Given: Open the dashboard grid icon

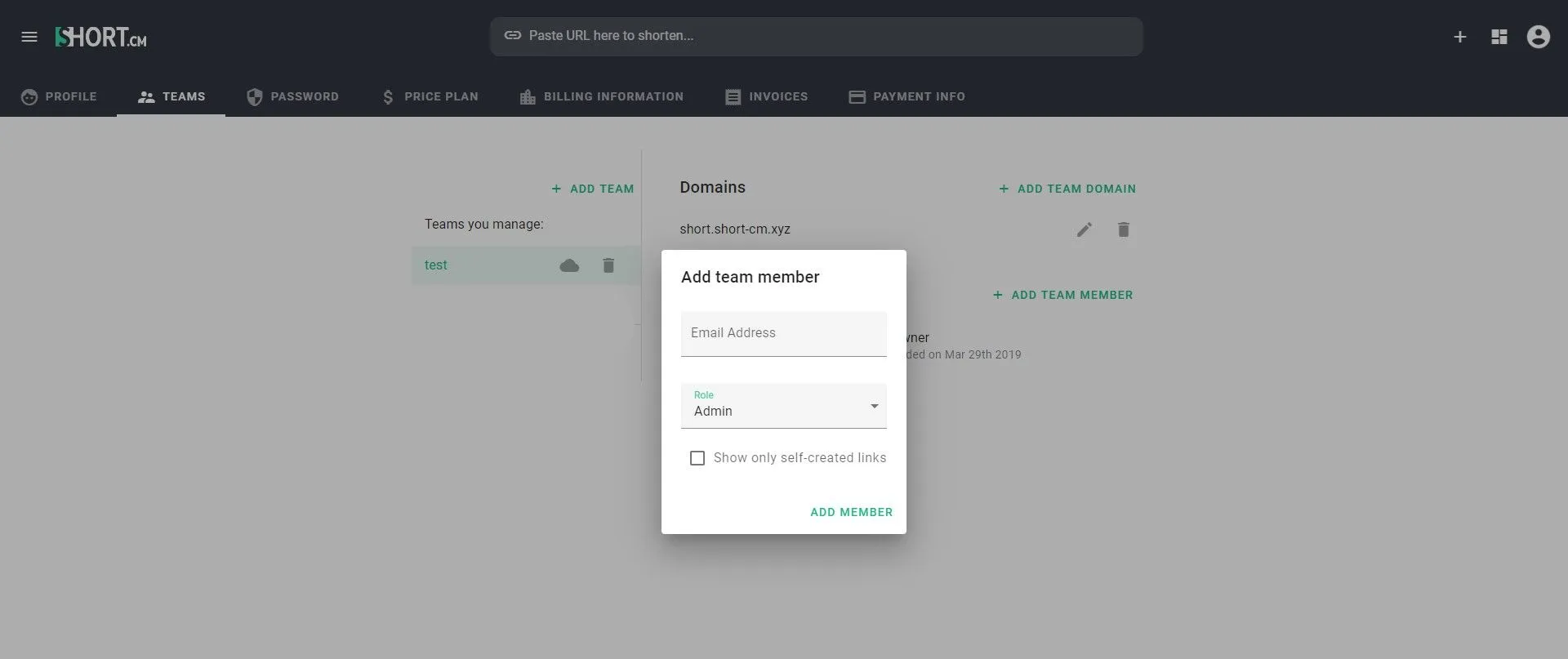Looking at the screenshot, I should click(1499, 37).
